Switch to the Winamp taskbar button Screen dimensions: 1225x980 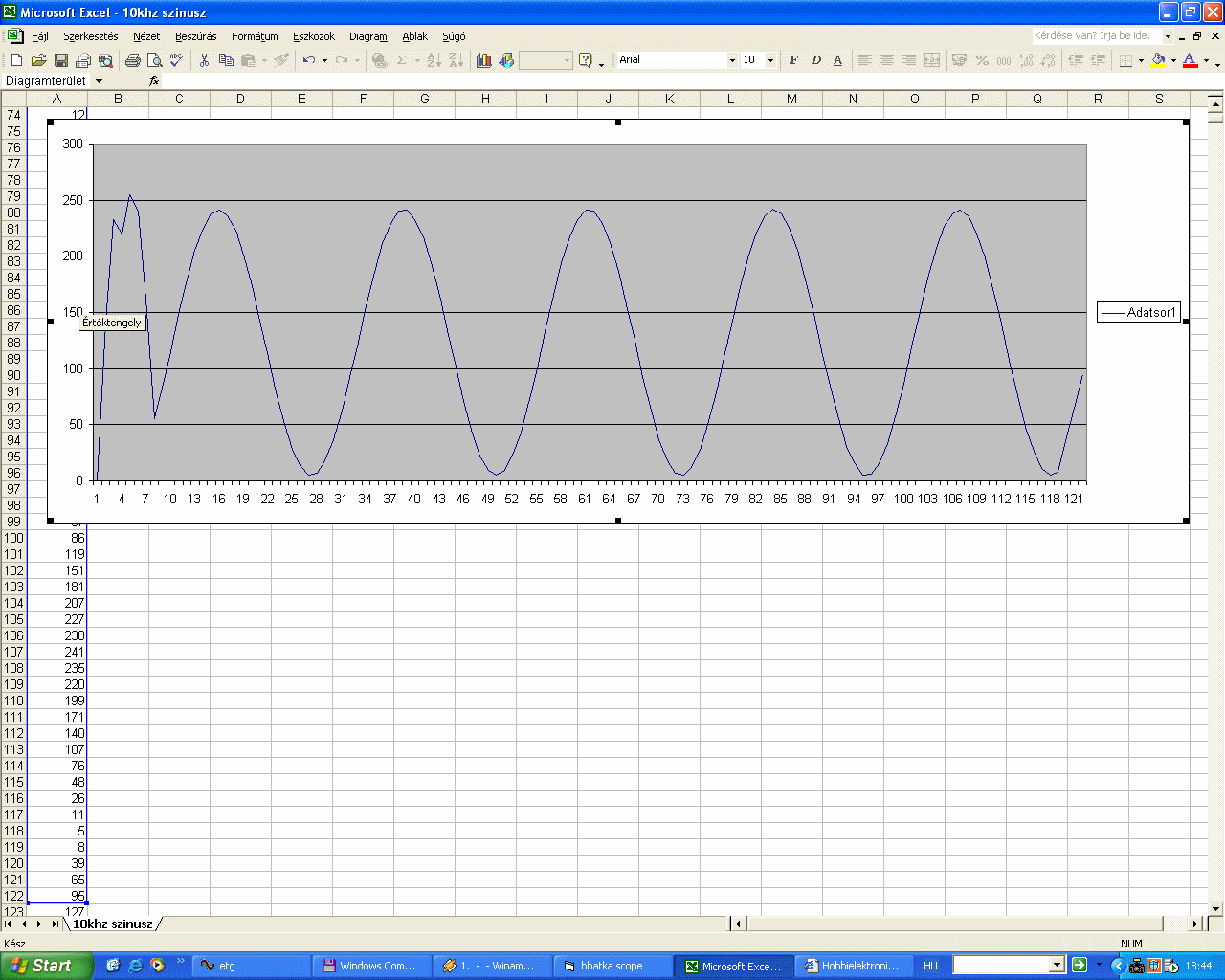[493, 966]
